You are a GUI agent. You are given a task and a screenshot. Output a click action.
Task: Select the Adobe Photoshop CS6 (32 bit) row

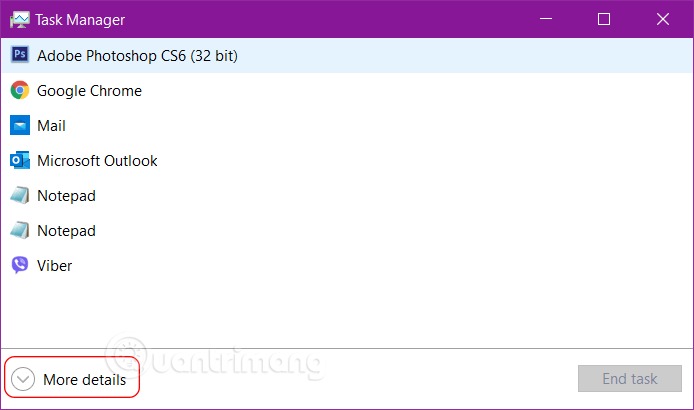(347, 55)
